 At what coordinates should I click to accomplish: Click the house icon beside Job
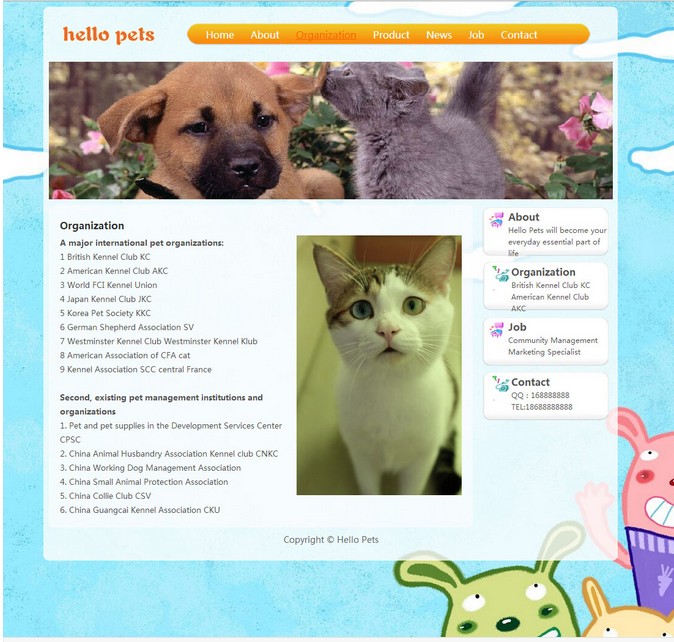click(496, 330)
